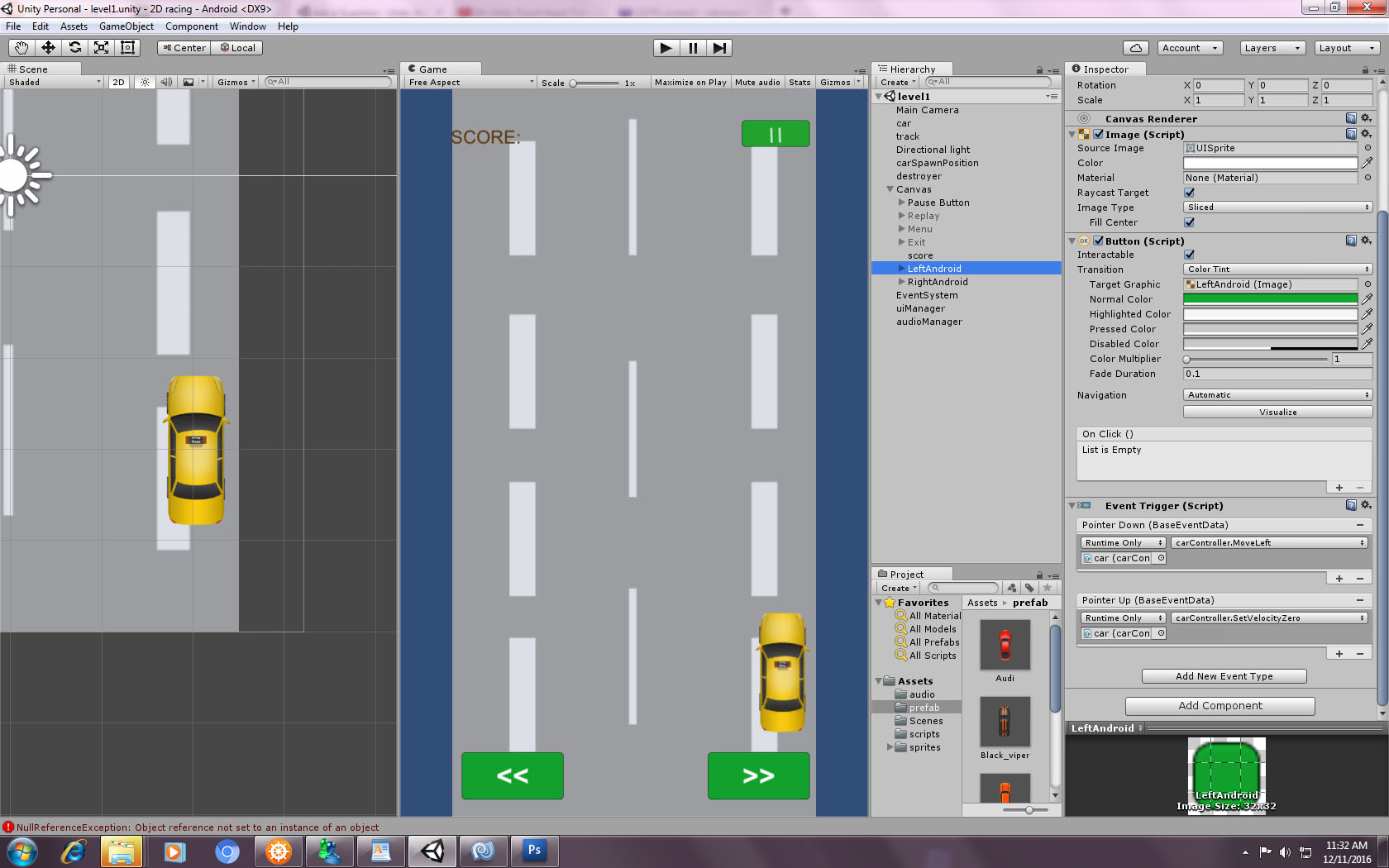The height and width of the screenshot is (868, 1389).
Task: Click Add Component button
Action: pos(1220,706)
